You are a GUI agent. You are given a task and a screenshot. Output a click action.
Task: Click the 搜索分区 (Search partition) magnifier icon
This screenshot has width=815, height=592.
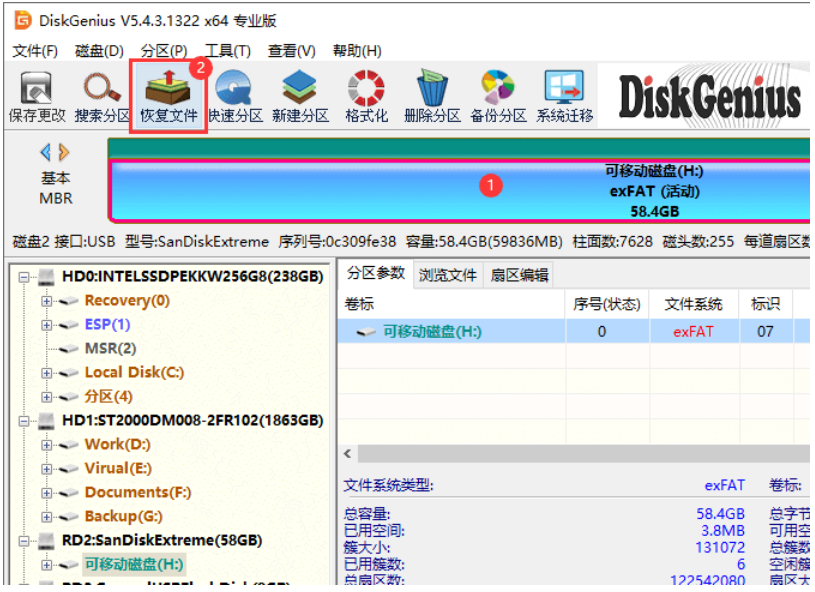tap(102, 98)
